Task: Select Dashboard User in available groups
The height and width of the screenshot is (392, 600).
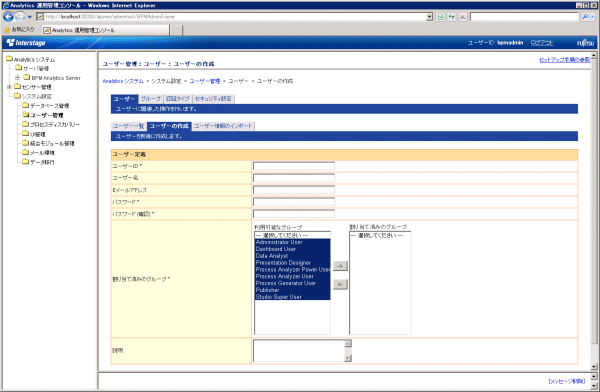Action: click(292, 249)
